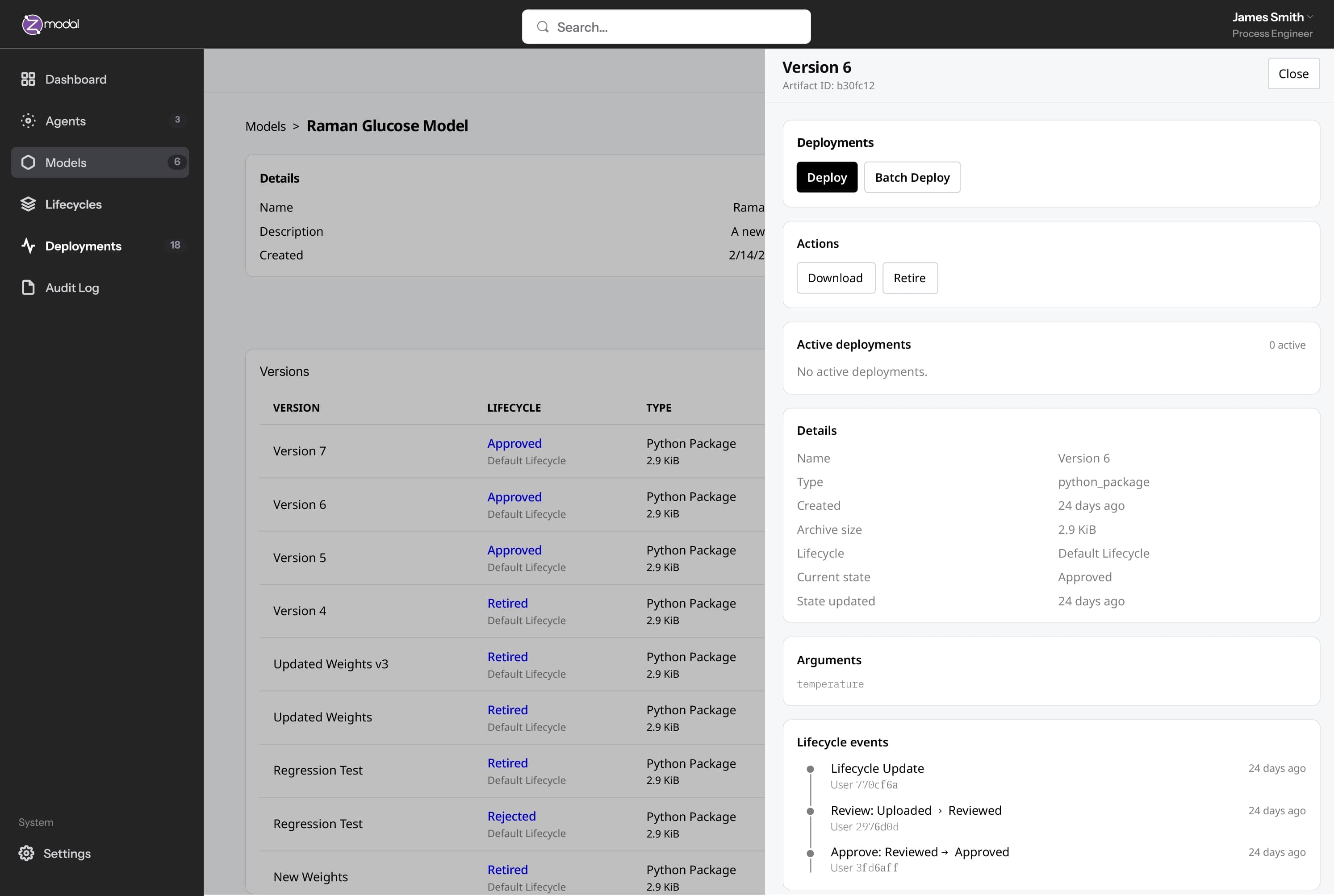Click the Artifact ID b30fc12 text
The height and width of the screenshot is (896, 1334).
point(828,86)
